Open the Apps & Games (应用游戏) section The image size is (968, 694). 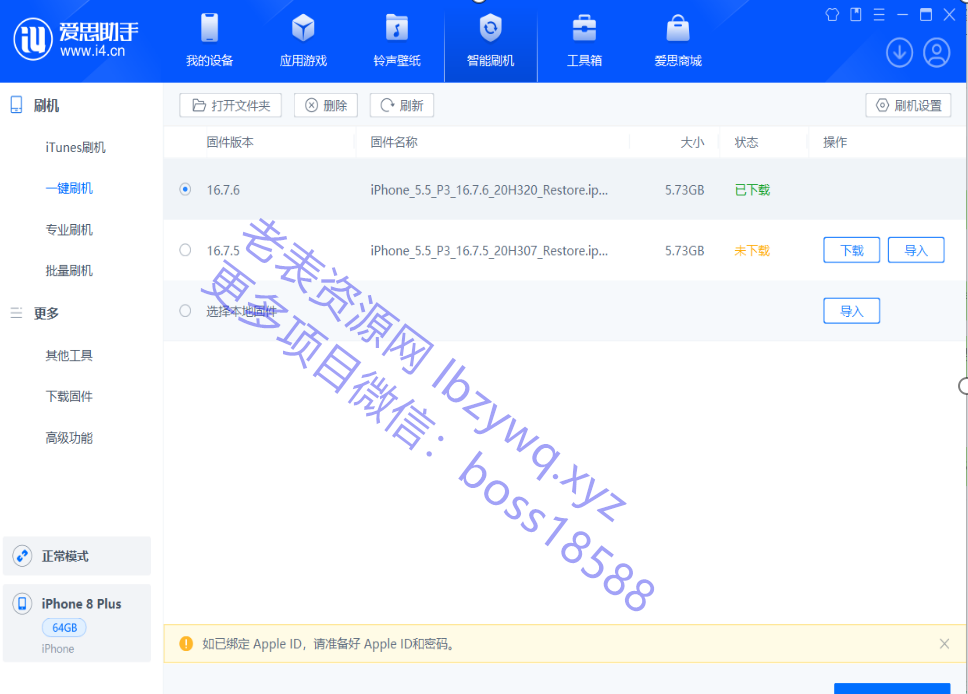tap(303, 41)
